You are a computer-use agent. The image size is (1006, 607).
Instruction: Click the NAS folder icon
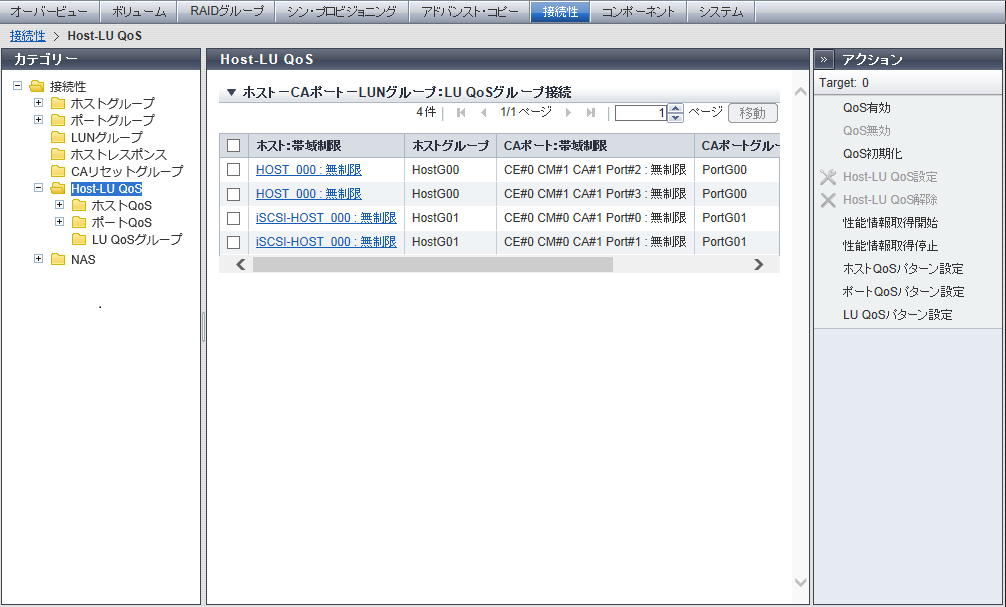pos(58,260)
